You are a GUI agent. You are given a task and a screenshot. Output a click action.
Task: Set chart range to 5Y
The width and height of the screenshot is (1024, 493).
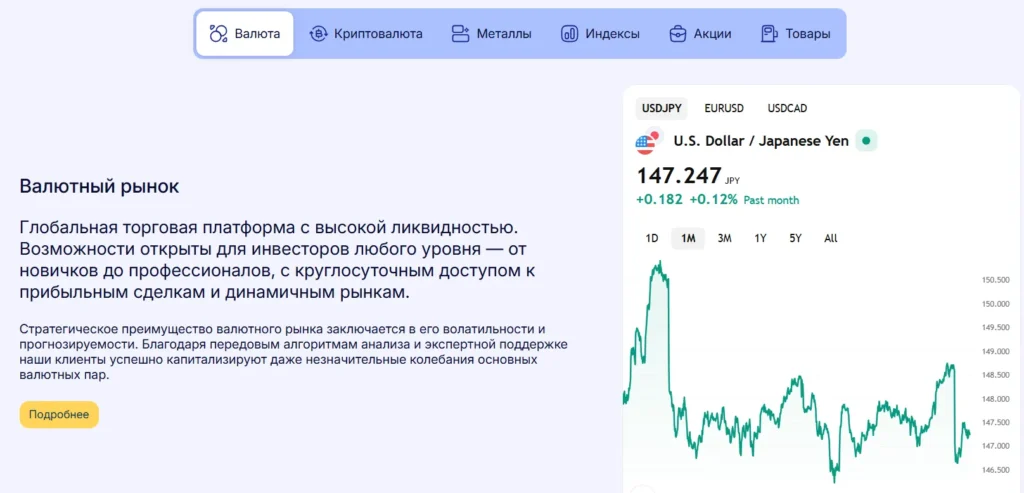coord(795,238)
